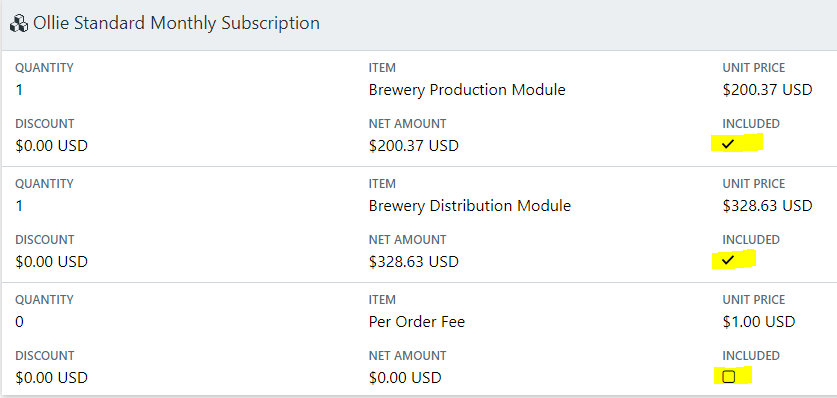
Task: Select the $0.00 USD net amount
Action: coord(405,378)
